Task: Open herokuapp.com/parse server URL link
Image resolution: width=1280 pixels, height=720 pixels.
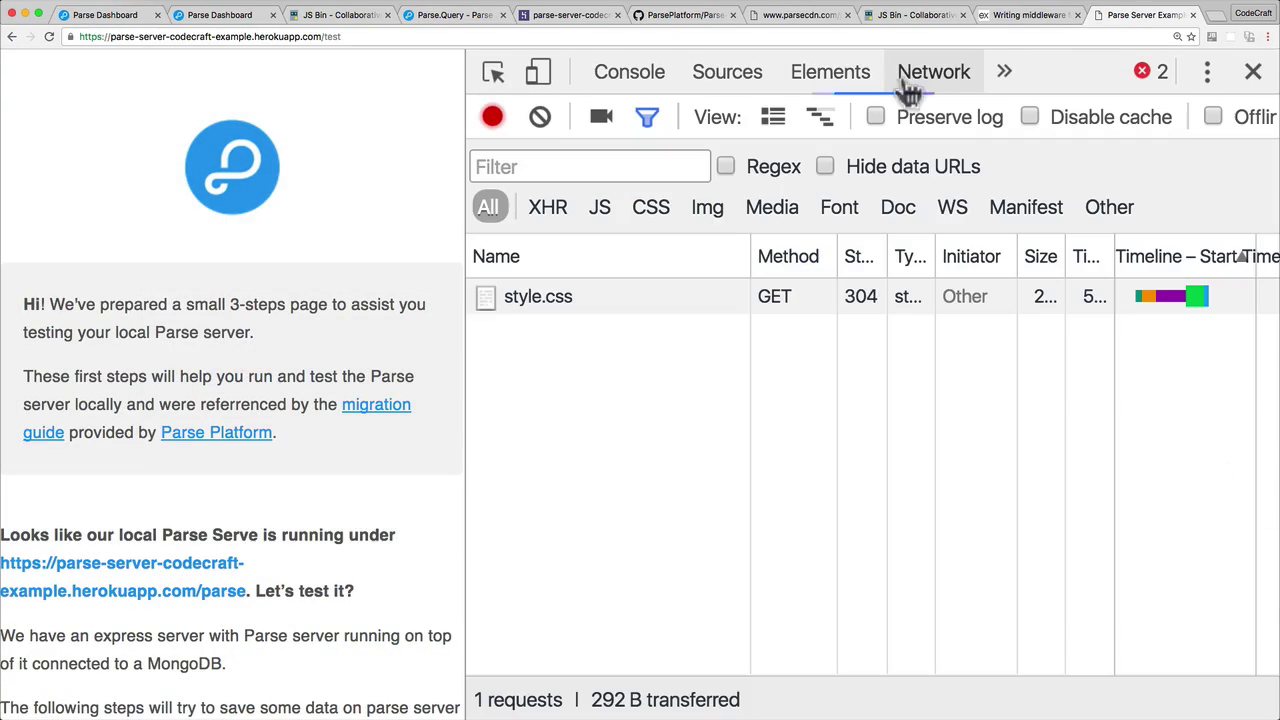Action: (x=122, y=577)
